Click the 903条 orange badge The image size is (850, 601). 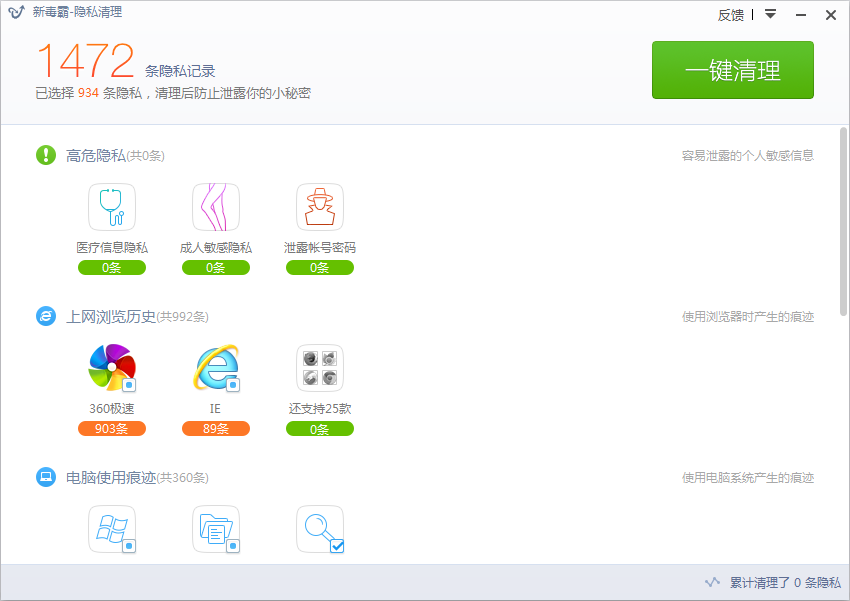coord(112,429)
